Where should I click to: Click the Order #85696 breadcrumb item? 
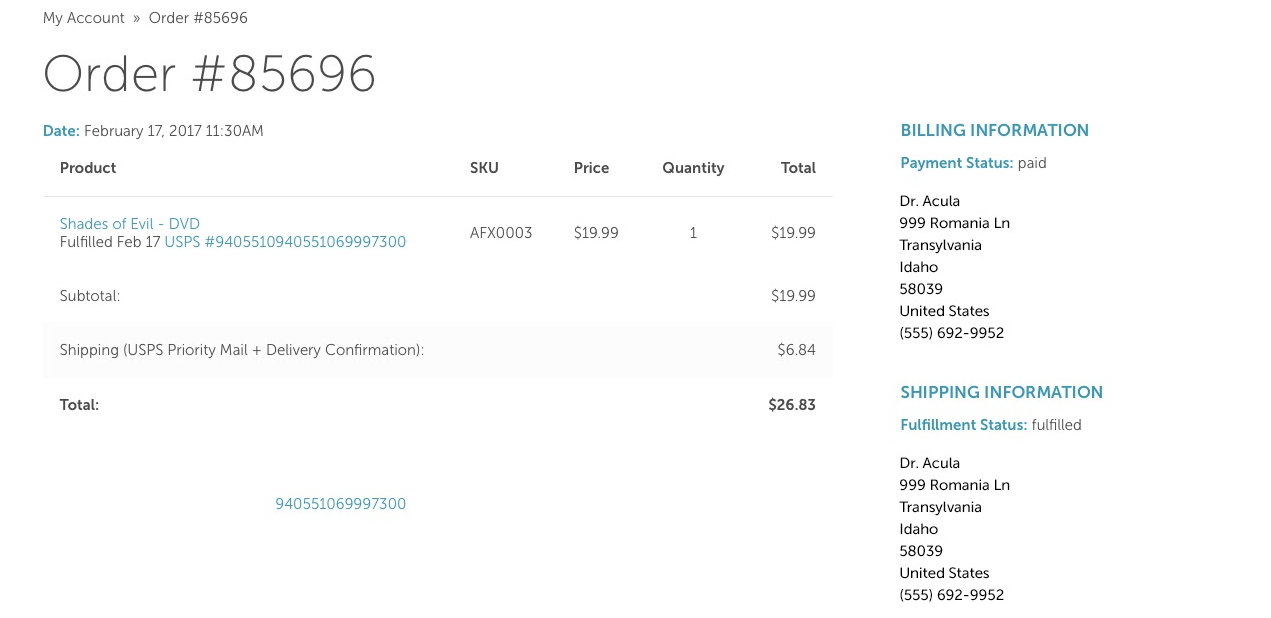point(198,18)
